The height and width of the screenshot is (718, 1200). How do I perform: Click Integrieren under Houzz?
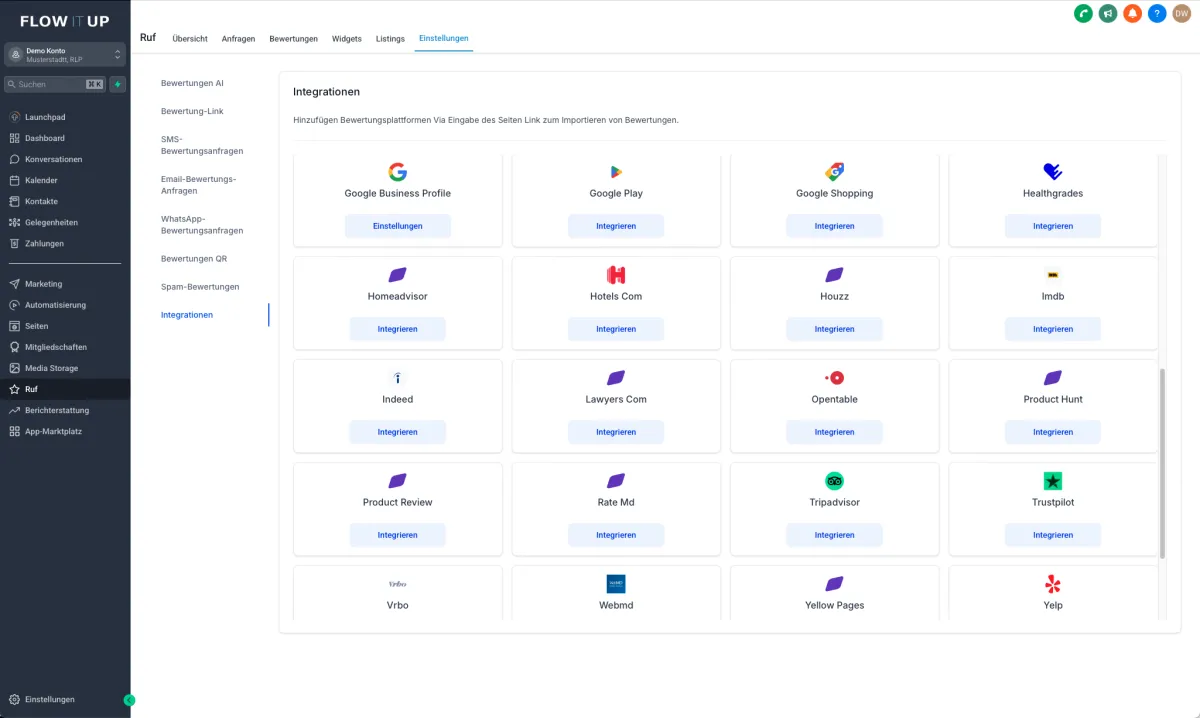coord(835,329)
